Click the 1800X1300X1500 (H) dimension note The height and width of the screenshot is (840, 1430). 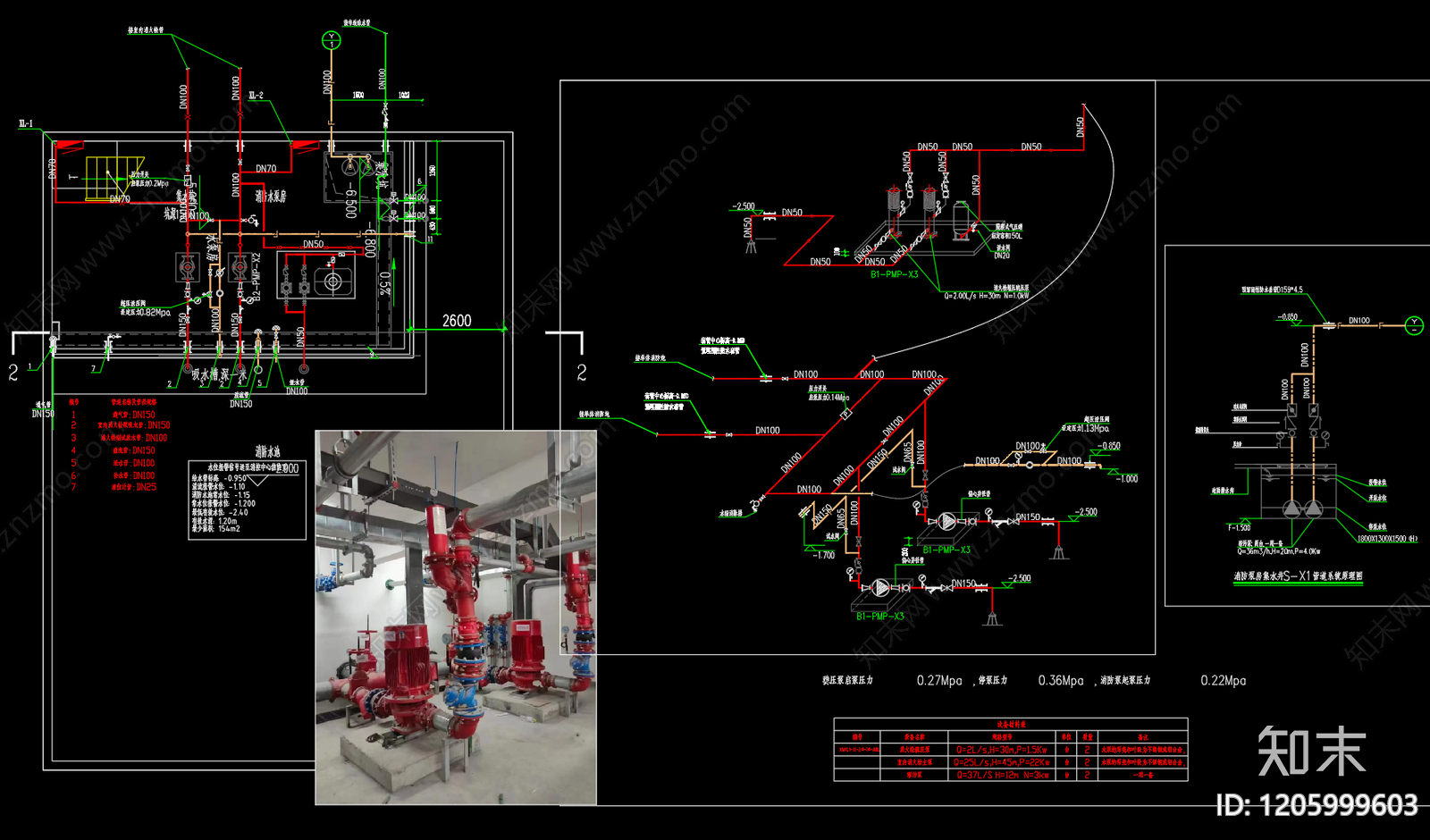point(1387,539)
